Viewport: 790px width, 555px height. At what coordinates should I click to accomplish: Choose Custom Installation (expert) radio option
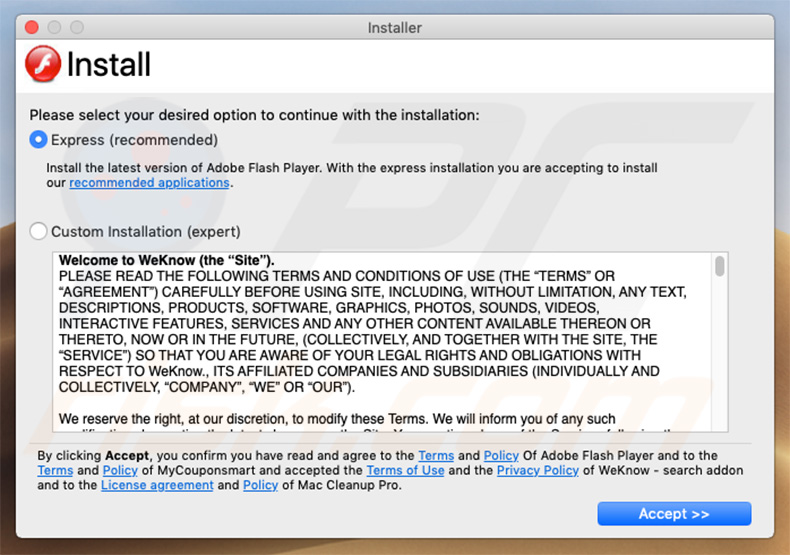coord(39,232)
